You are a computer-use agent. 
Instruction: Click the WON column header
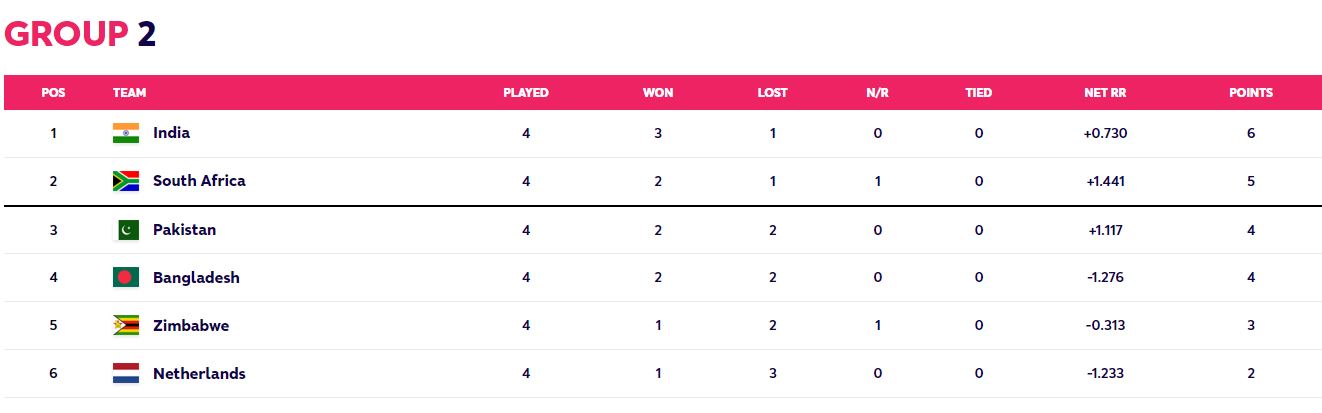point(658,93)
